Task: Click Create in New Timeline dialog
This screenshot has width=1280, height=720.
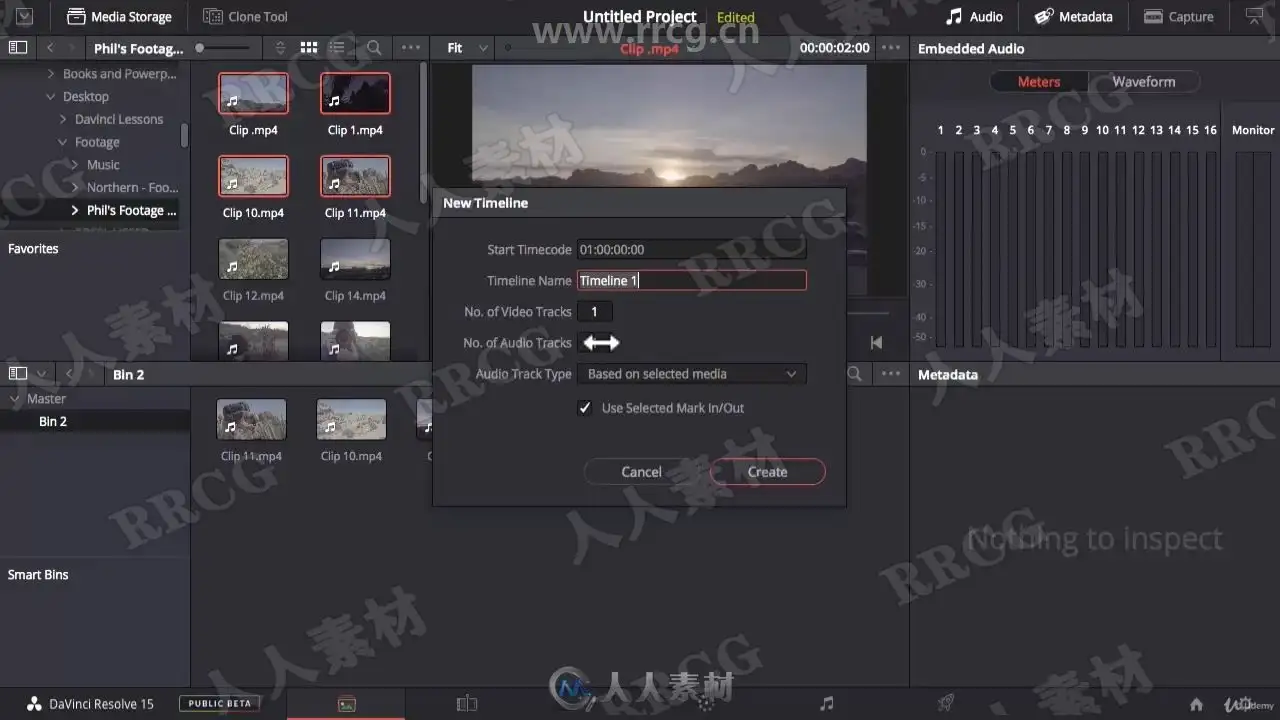Action: [x=767, y=472]
